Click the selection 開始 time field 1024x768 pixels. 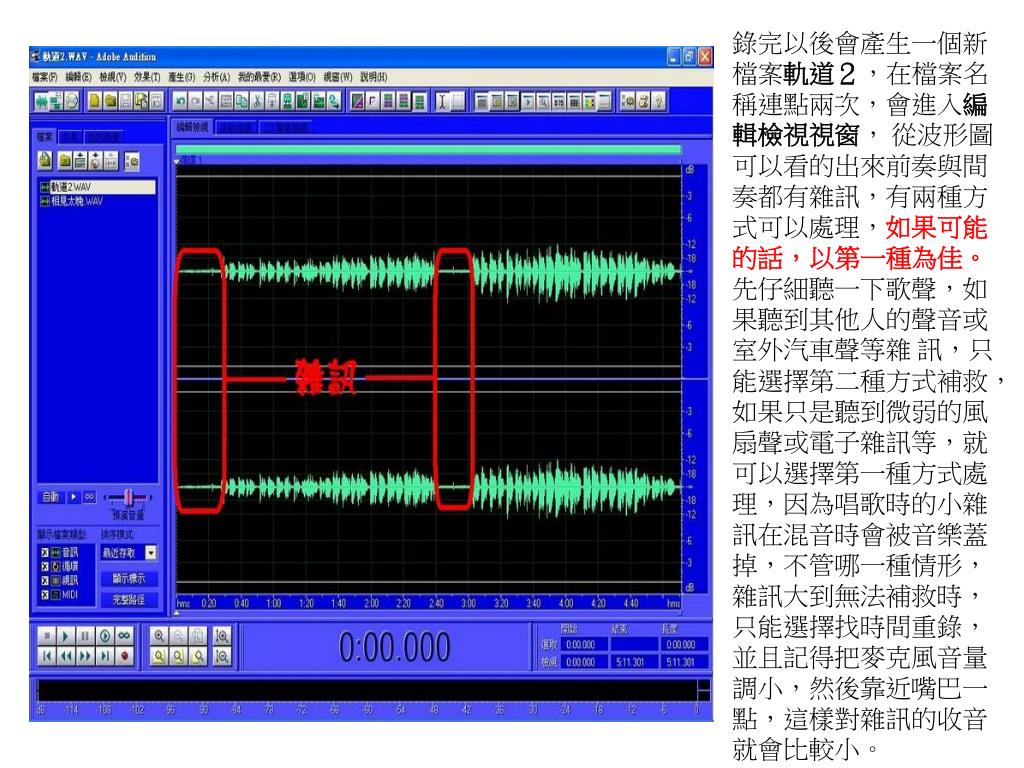[x=583, y=645]
